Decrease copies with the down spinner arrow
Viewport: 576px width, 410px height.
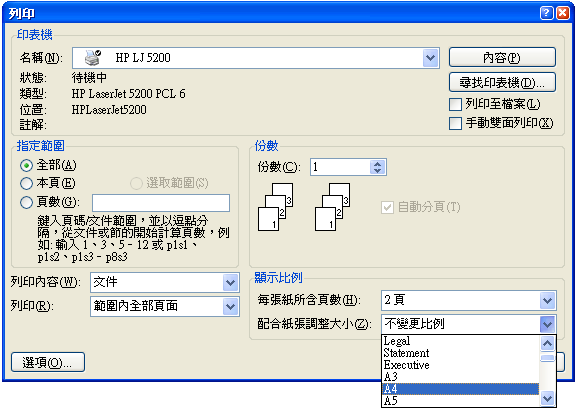tap(377, 171)
